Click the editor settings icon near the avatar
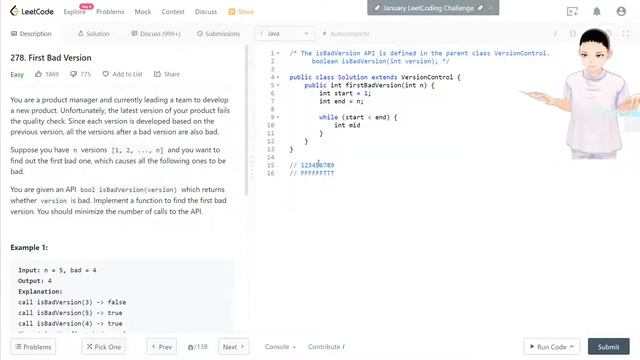The width and height of the screenshot is (640, 360). tap(608, 33)
